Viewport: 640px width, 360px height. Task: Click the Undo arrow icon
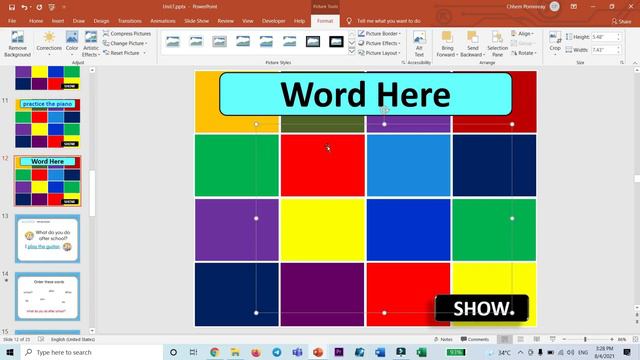24,7
